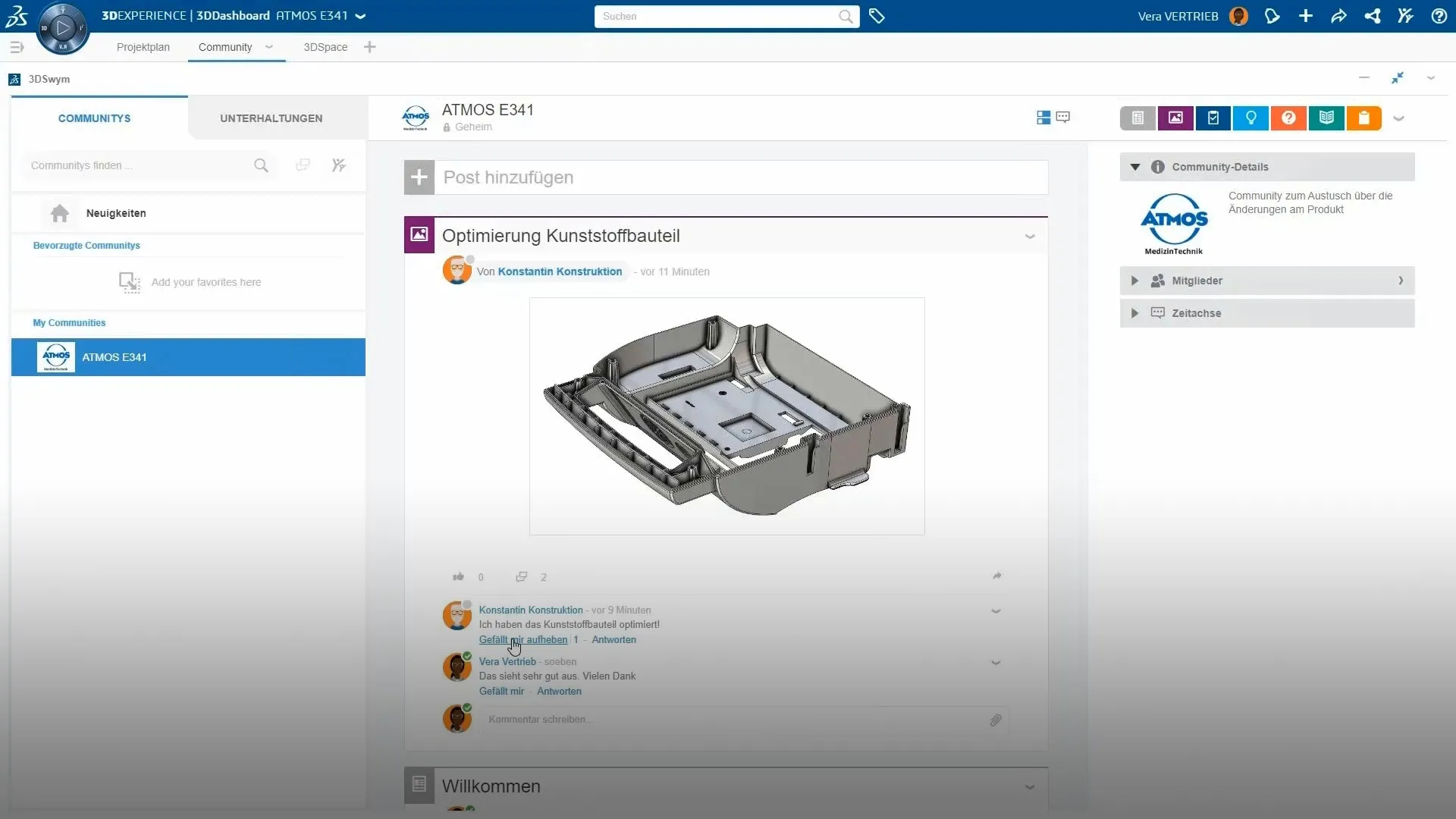The image size is (1456, 819).
Task: Click the thumbs-up like icon on the post
Action: (458, 577)
